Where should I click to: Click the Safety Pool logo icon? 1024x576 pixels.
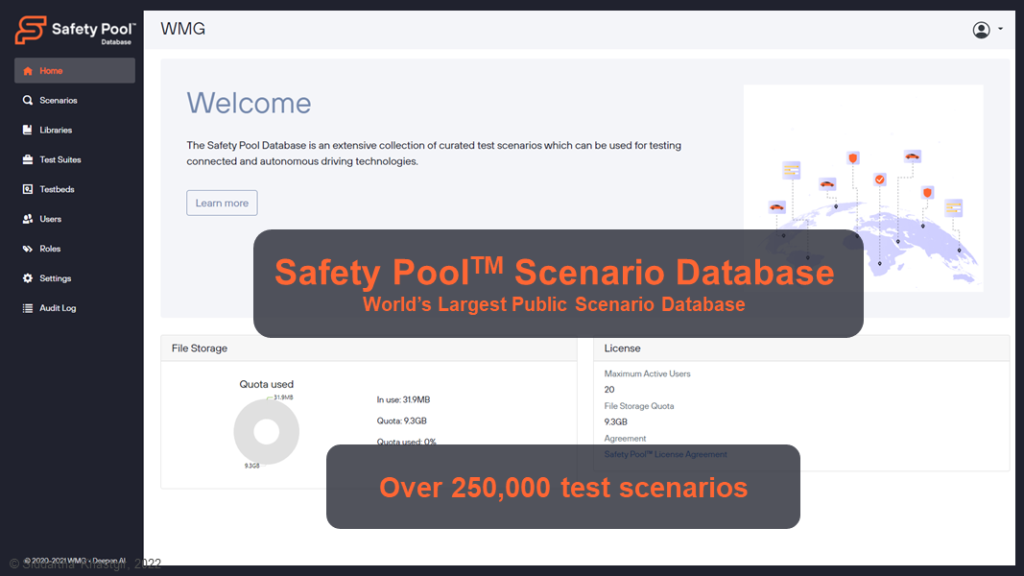pyautogui.click(x=31, y=30)
